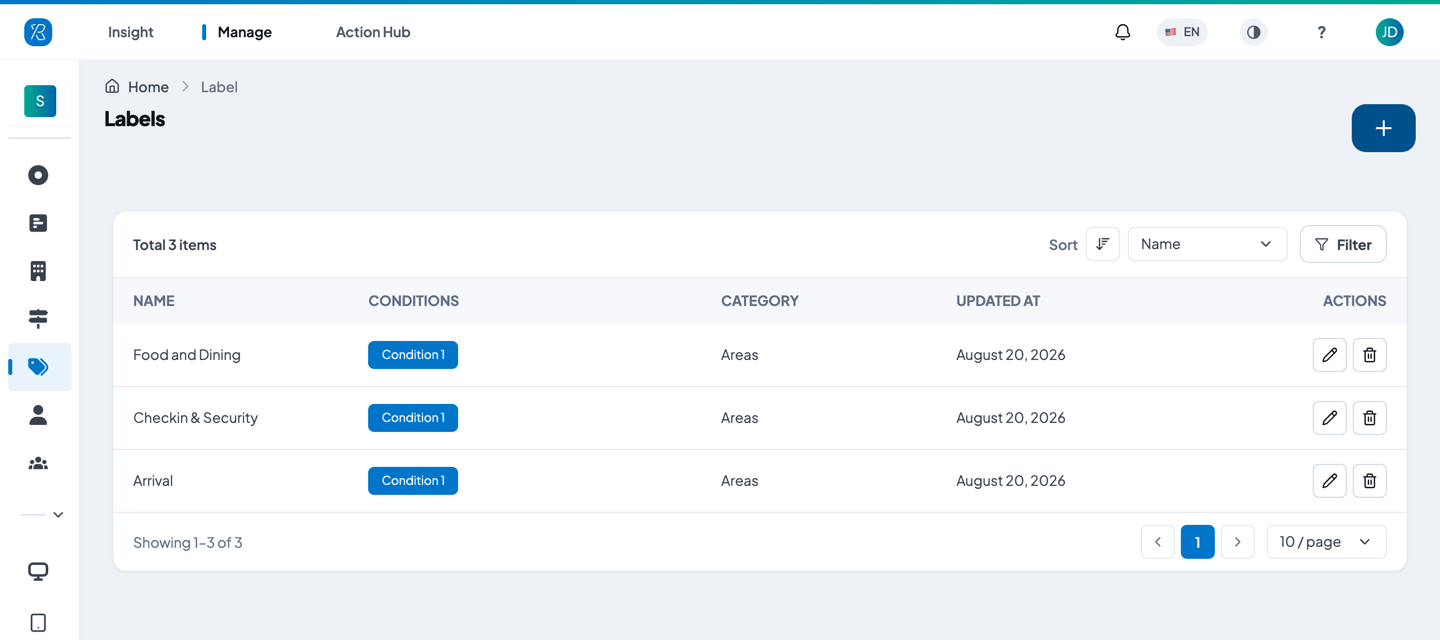Image resolution: width=1440 pixels, height=640 pixels.
Task: Click the Label breadcrumb text
Action: point(219,87)
